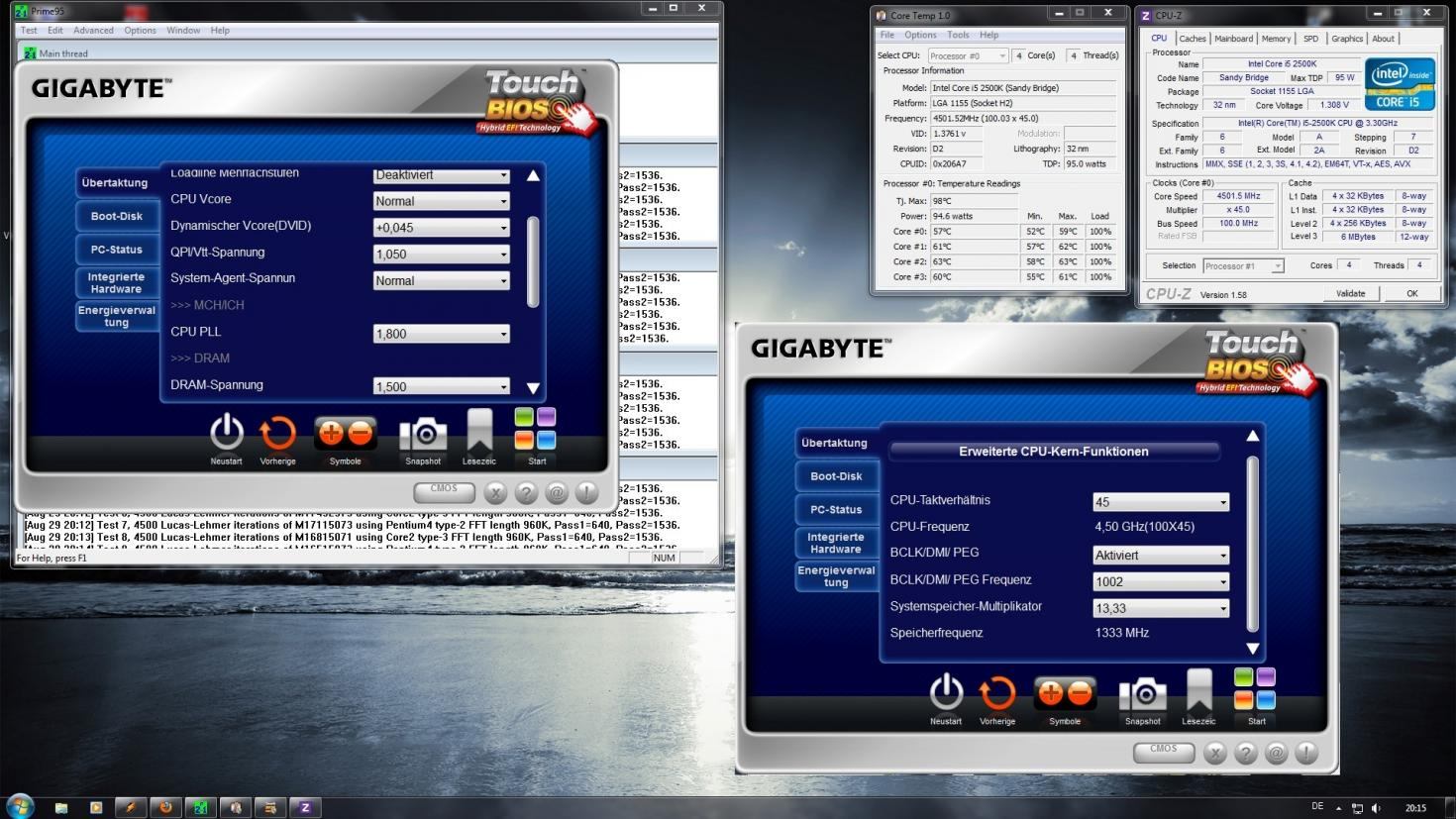Viewport: 1456px width, 819px height.
Task: Open CPU-Taktverhältnis dropdown showing 45
Action: click(1161, 502)
